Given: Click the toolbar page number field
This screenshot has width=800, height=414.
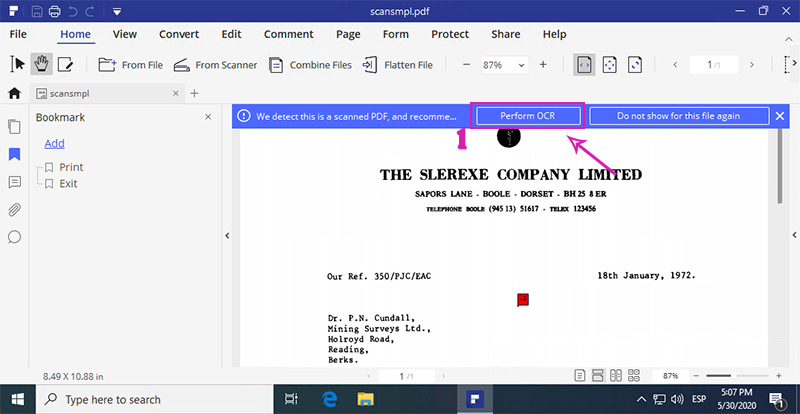Looking at the screenshot, I should [713, 65].
